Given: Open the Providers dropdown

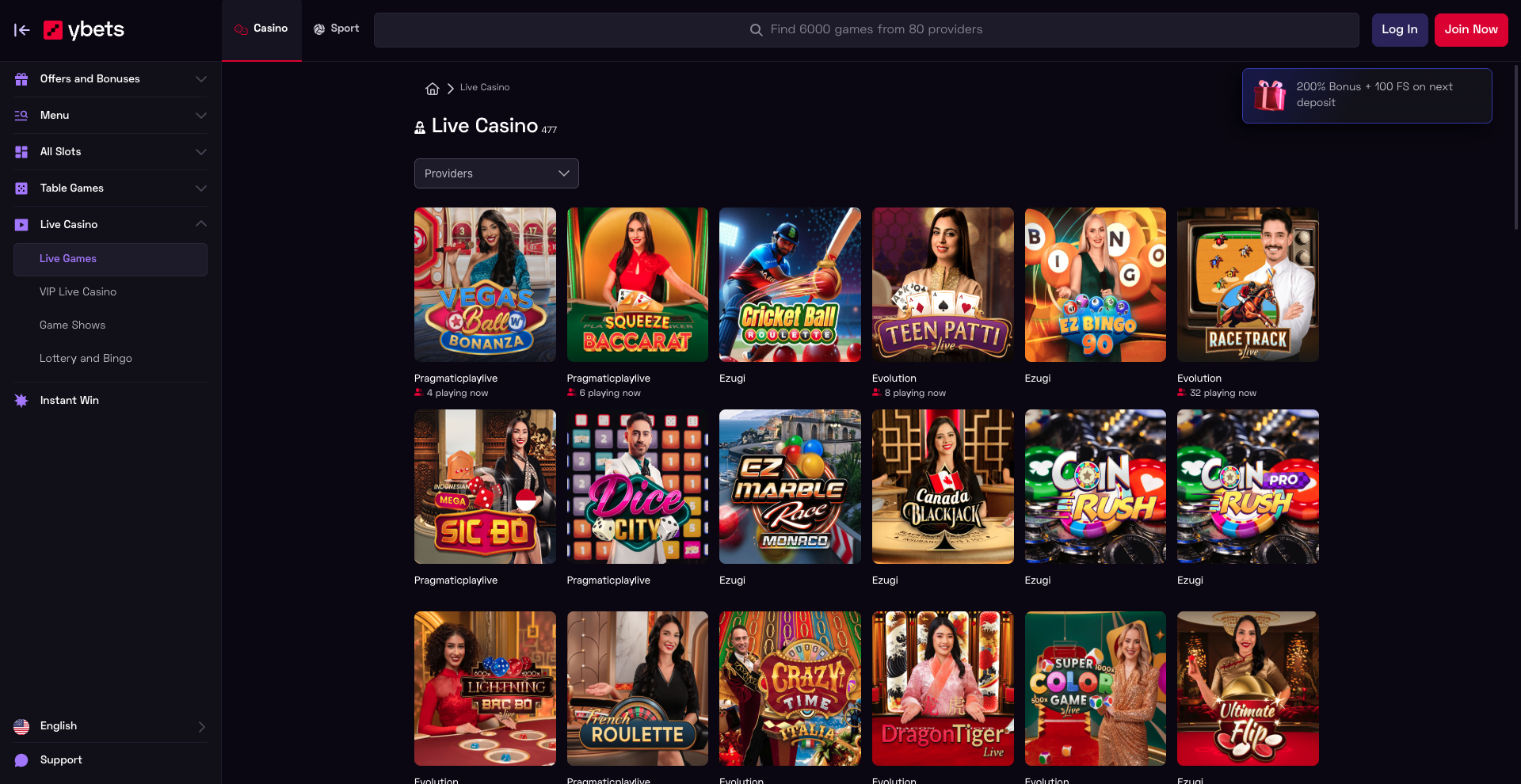Looking at the screenshot, I should [x=497, y=173].
